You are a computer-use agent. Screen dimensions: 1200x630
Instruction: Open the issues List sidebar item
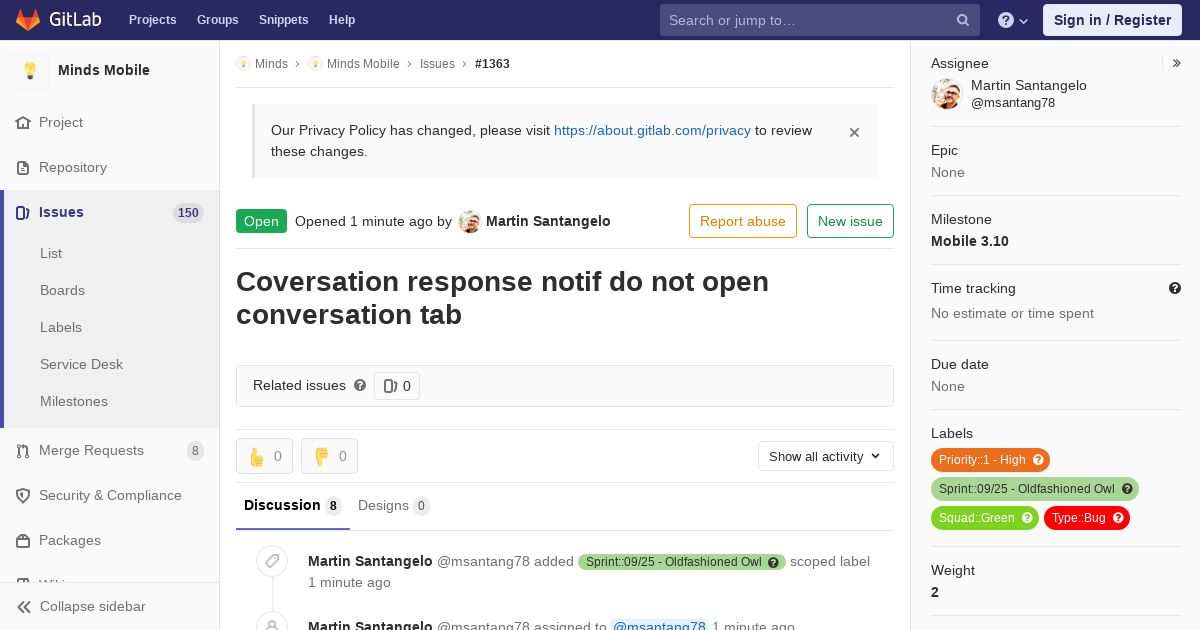51,253
